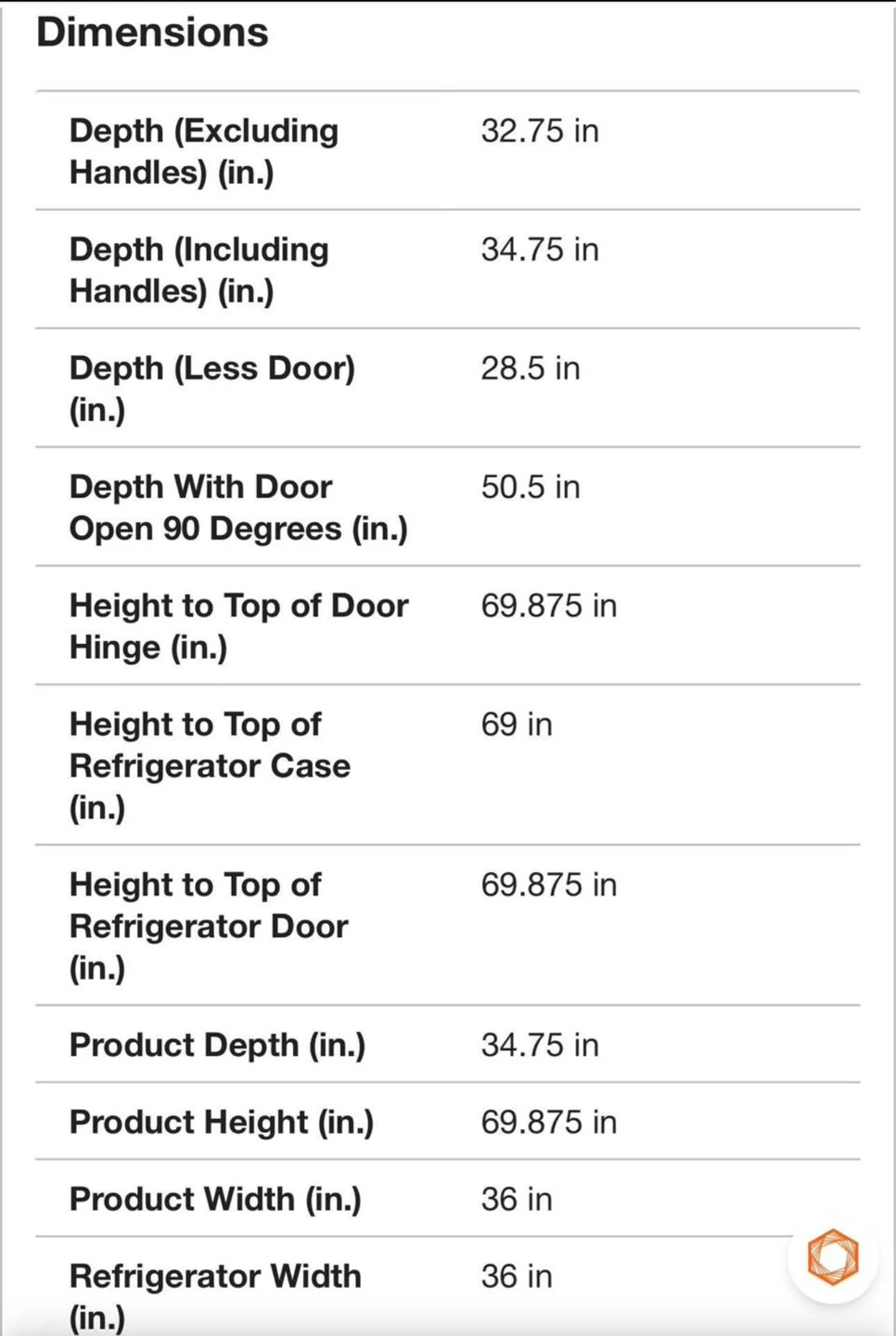Click the Product Depth (in.) label

tap(218, 1046)
